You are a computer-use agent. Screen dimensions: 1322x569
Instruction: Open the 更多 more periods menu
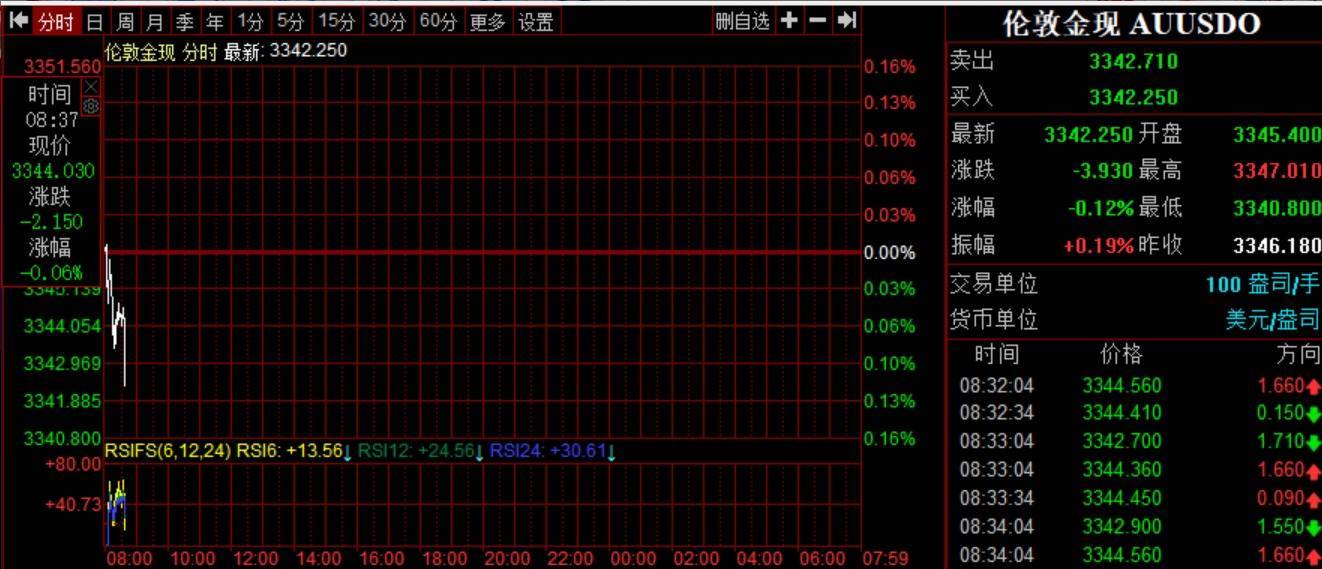tap(487, 21)
